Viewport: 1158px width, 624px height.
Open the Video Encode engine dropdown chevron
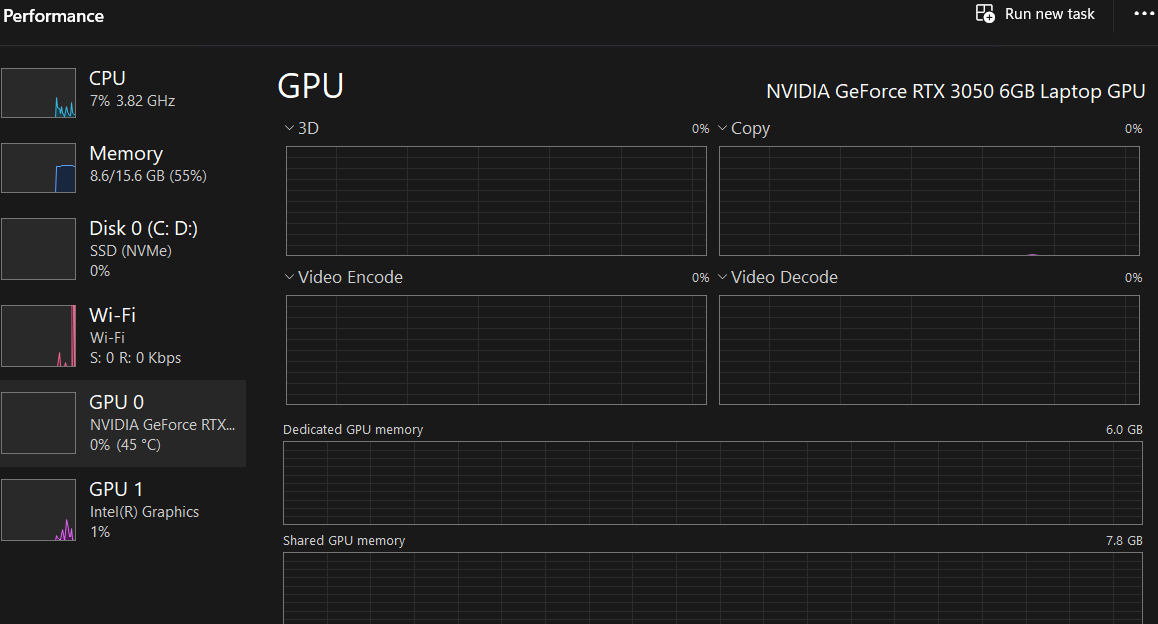pos(290,277)
